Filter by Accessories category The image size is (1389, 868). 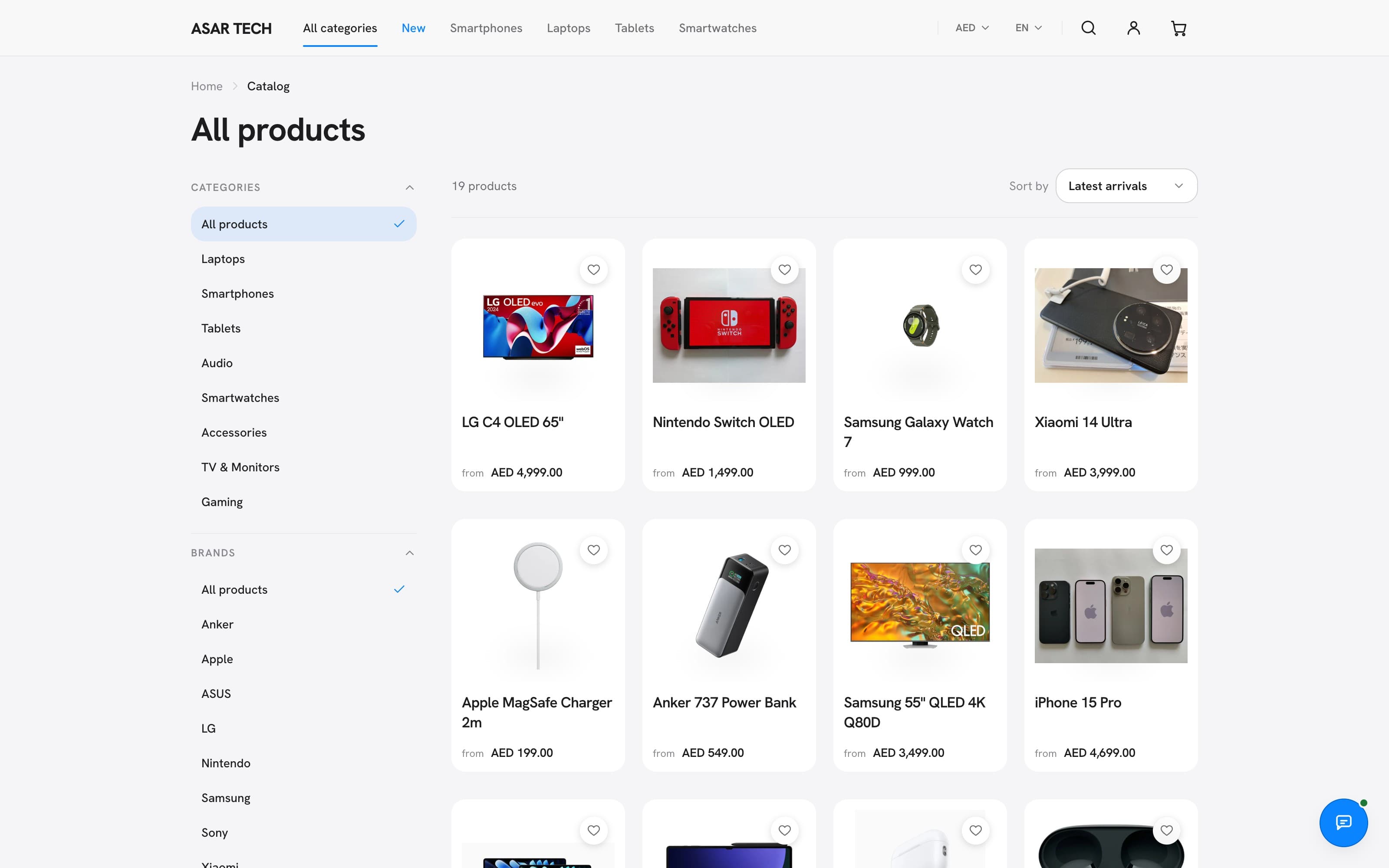[304, 432]
